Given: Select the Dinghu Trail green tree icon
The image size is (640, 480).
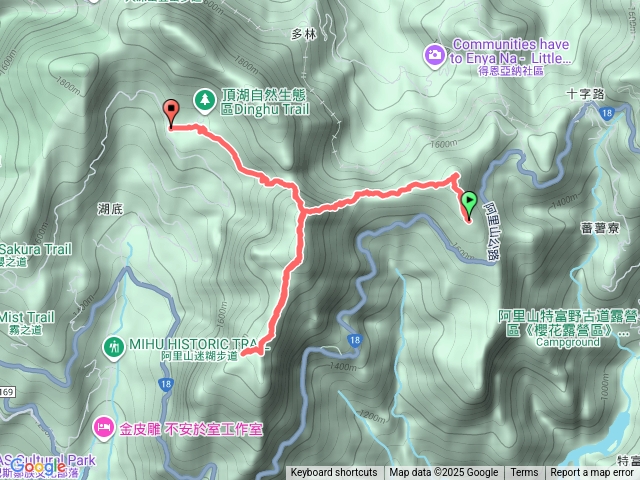Looking at the screenshot, I should (x=205, y=101).
